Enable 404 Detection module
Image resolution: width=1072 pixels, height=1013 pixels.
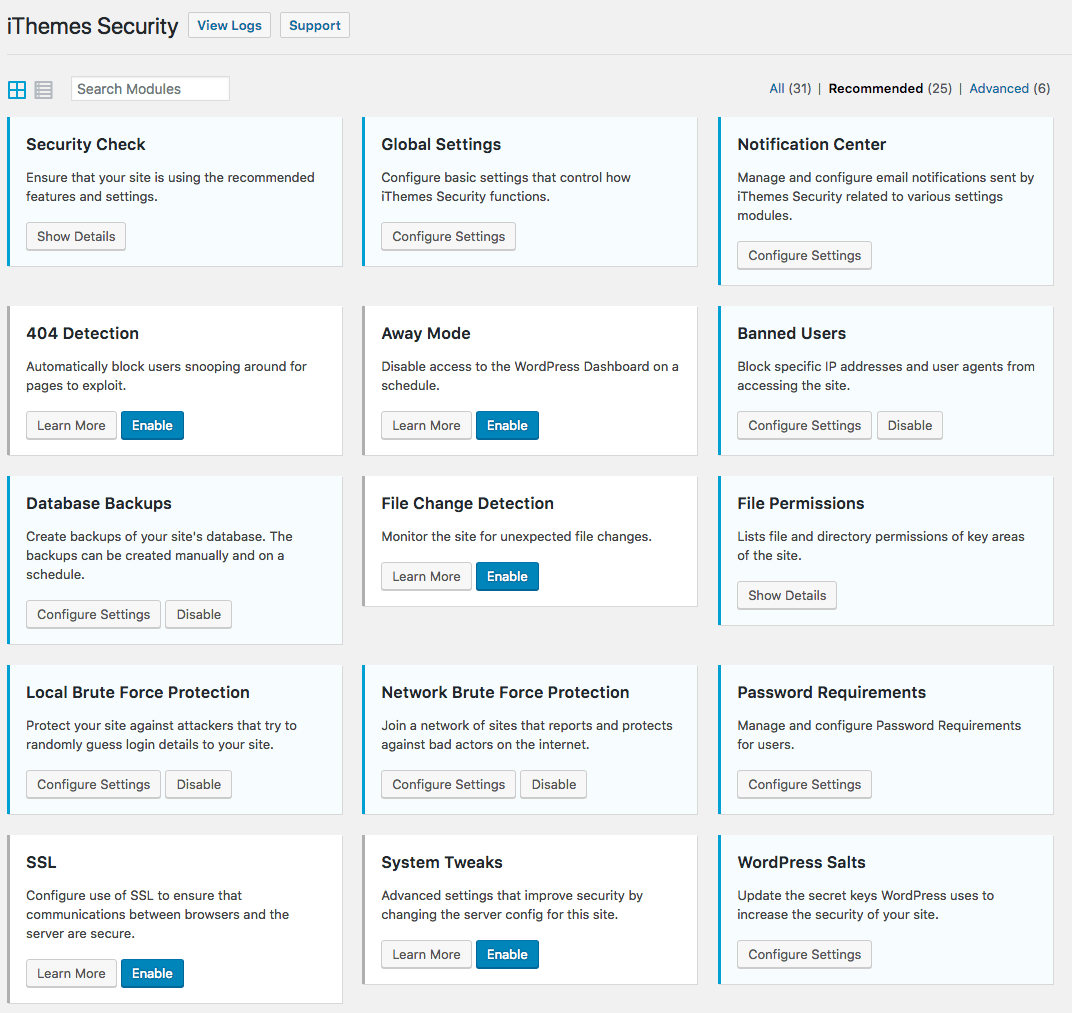pos(152,426)
